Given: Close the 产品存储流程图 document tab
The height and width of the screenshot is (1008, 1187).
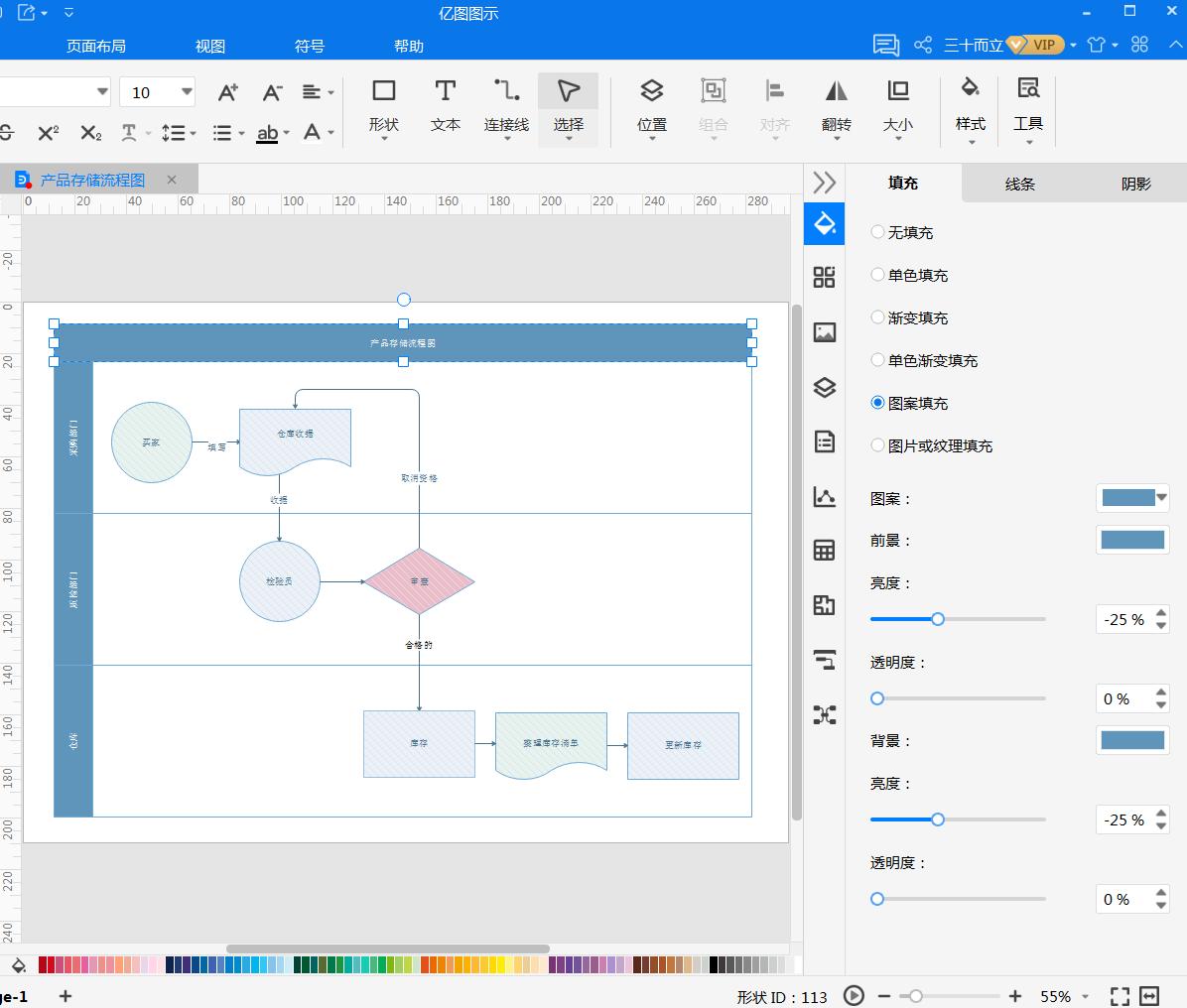Looking at the screenshot, I should [x=172, y=180].
